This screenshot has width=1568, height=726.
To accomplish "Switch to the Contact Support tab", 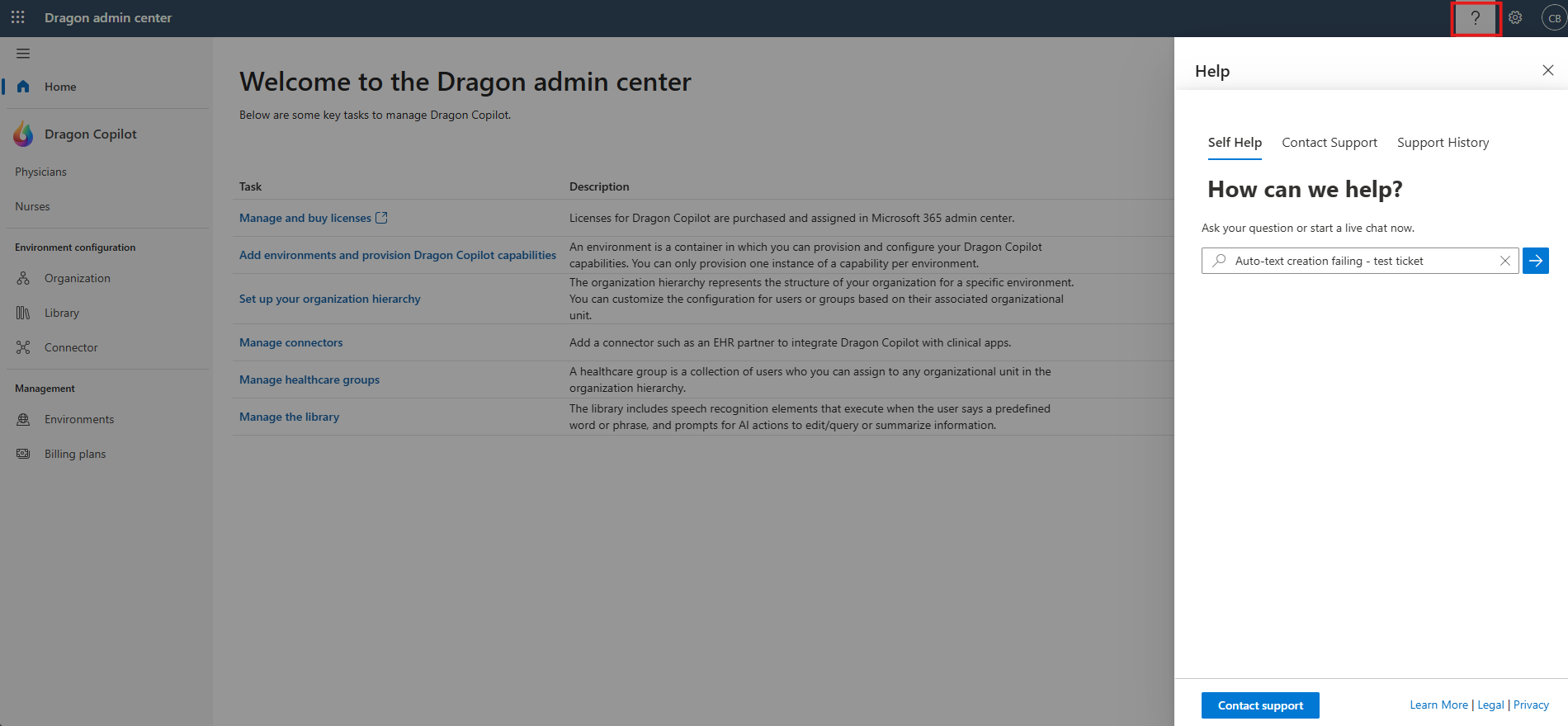I will [1329, 143].
